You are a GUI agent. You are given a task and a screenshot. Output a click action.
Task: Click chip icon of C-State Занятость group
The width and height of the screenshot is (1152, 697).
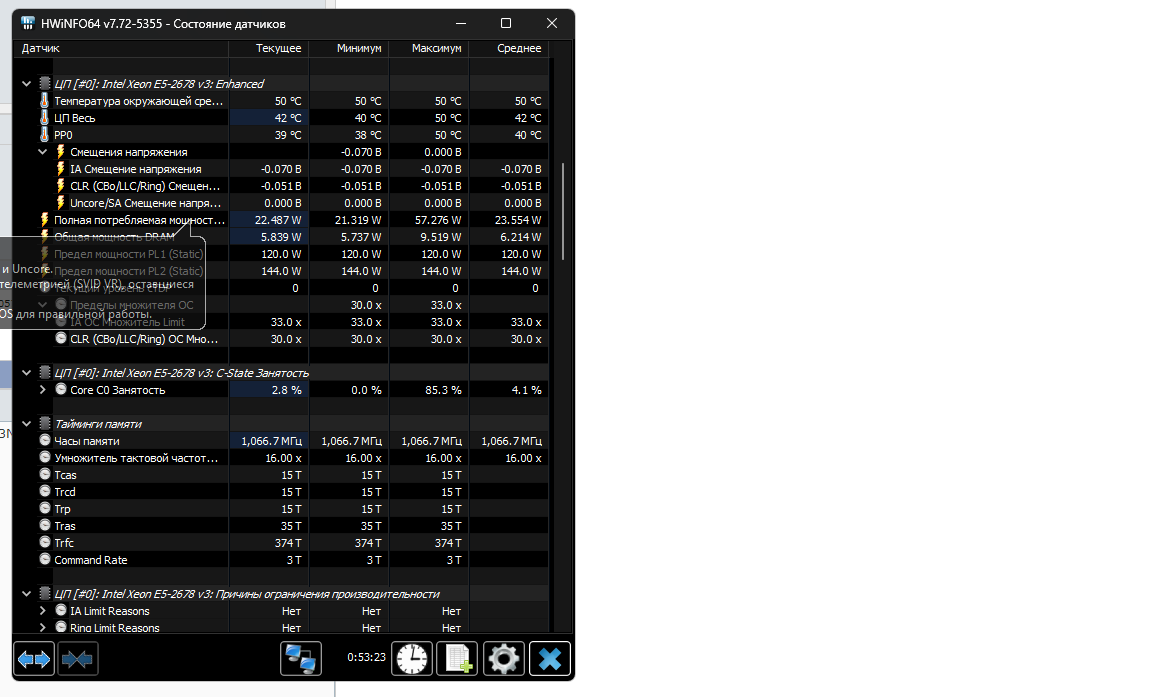click(x=45, y=372)
